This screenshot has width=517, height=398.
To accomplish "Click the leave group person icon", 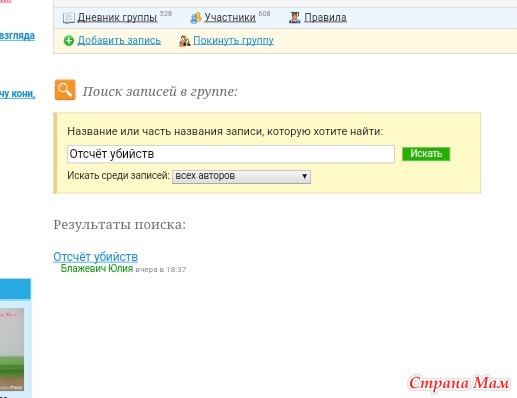I will [184, 41].
